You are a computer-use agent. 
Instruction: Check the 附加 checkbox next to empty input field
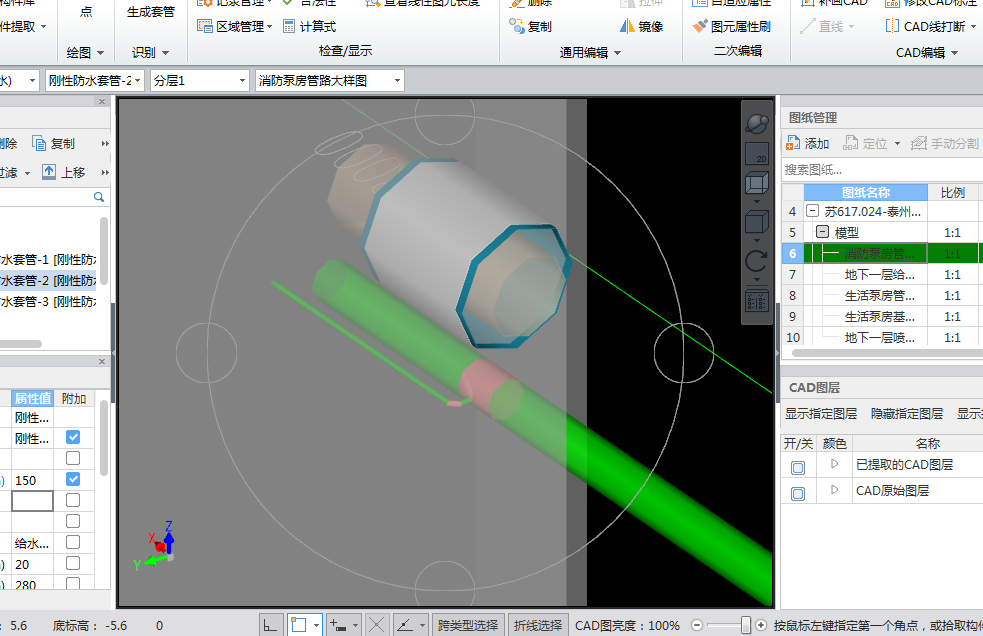(73, 500)
